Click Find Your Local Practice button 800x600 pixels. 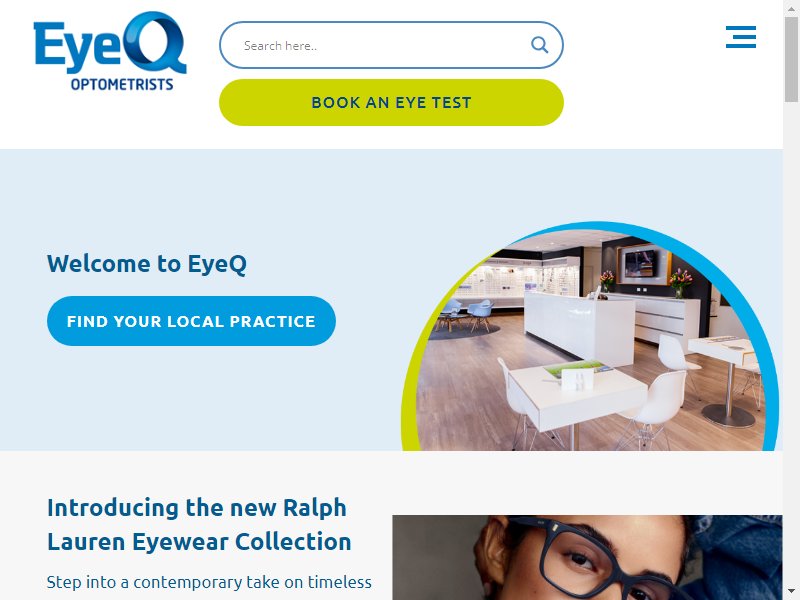pyautogui.click(x=191, y=321)
